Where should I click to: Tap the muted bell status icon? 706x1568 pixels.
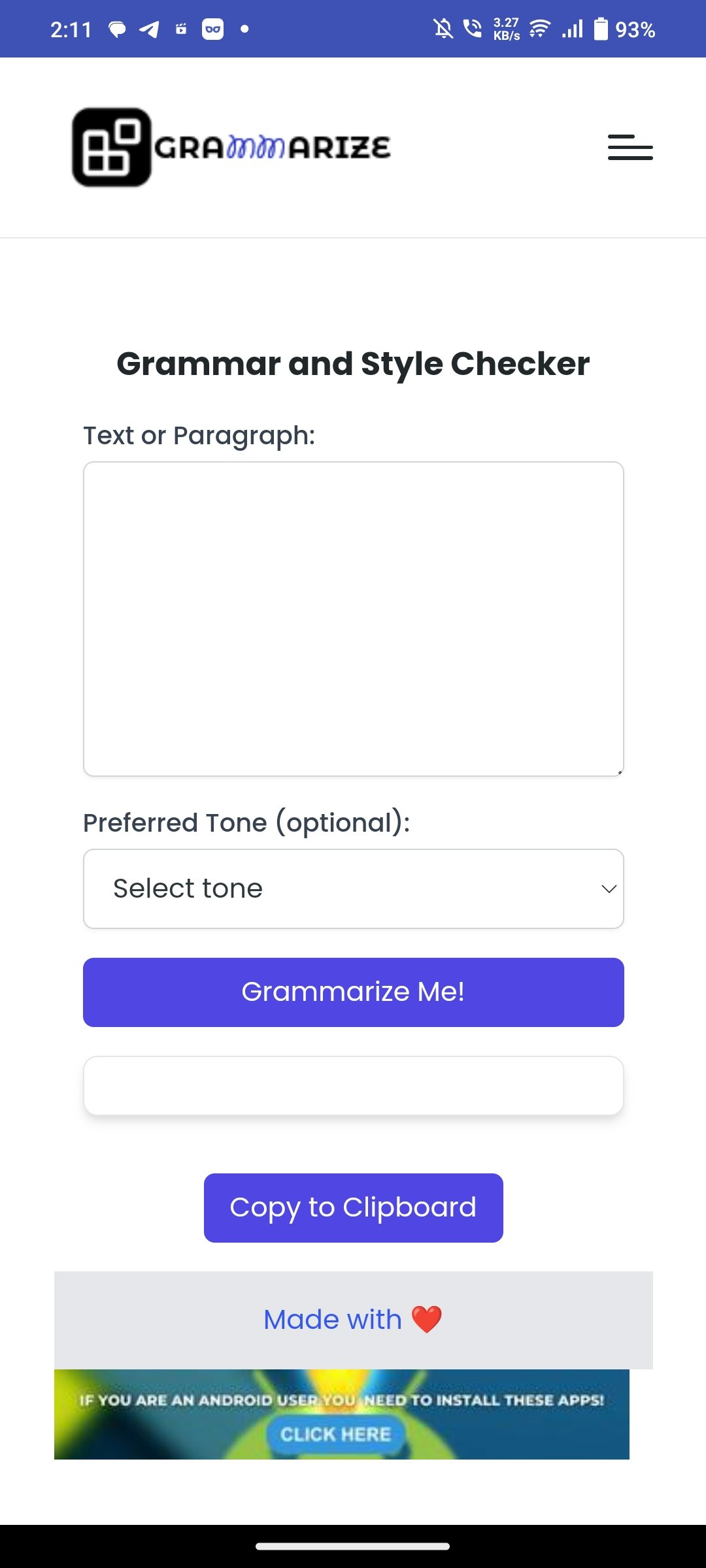[443, 29]
